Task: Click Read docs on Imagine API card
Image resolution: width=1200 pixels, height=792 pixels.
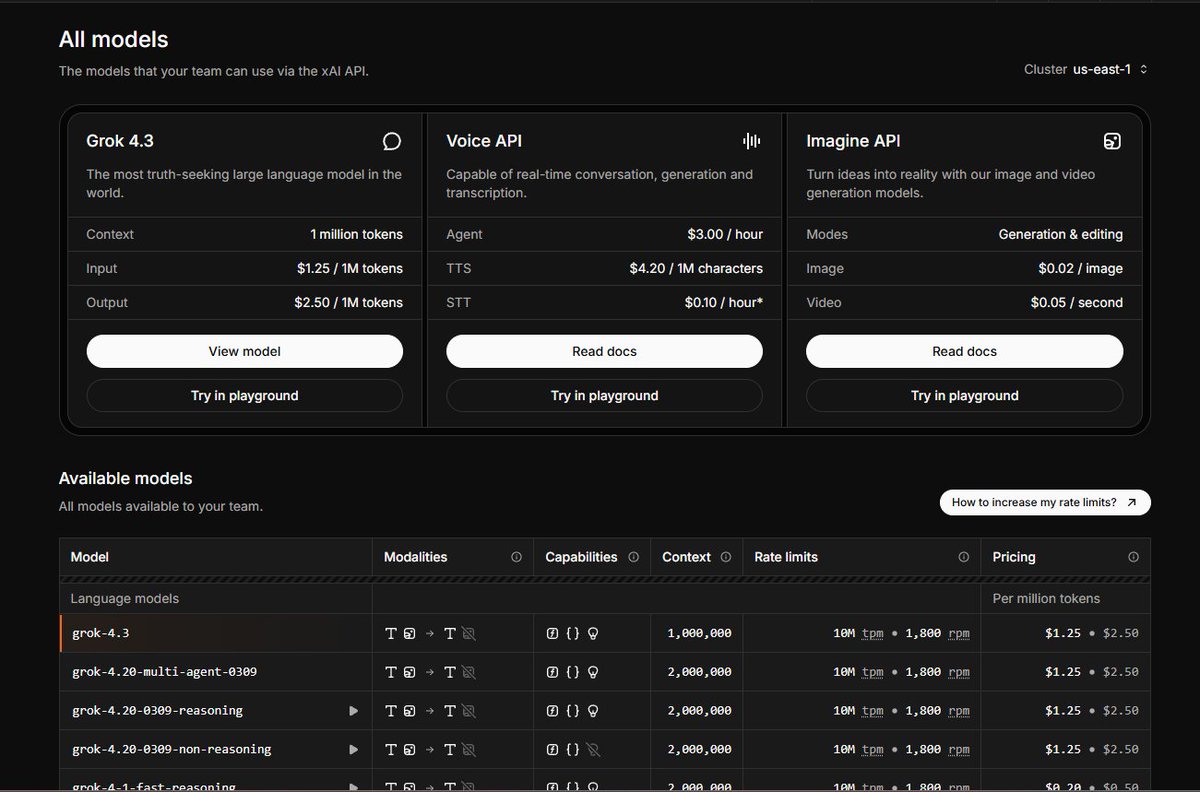Action: (x=964, y=351)
